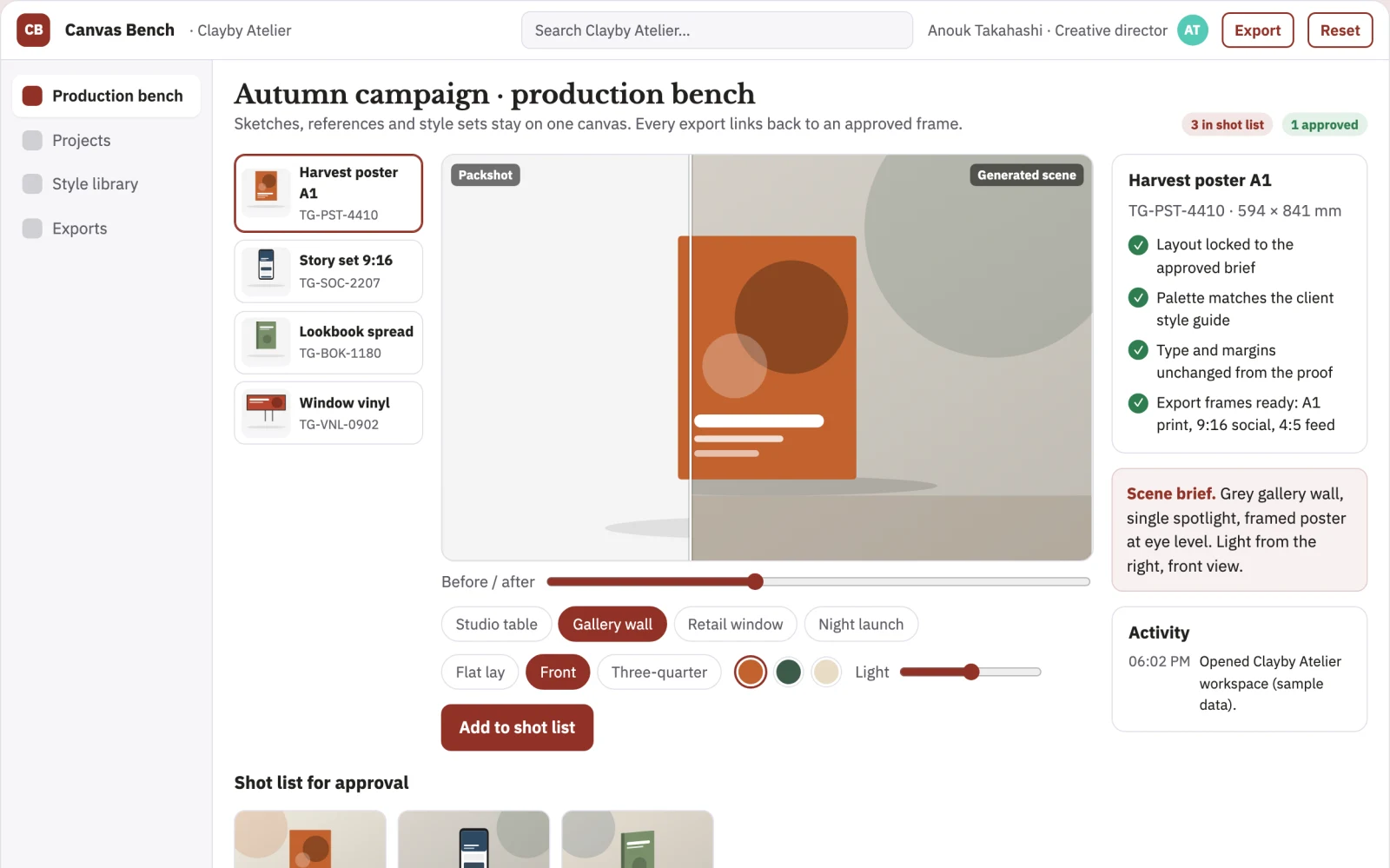Click the Search Clayby Atelier field
The width and height of the screenshot is (1390, 868).
click(x=717, y=30)
